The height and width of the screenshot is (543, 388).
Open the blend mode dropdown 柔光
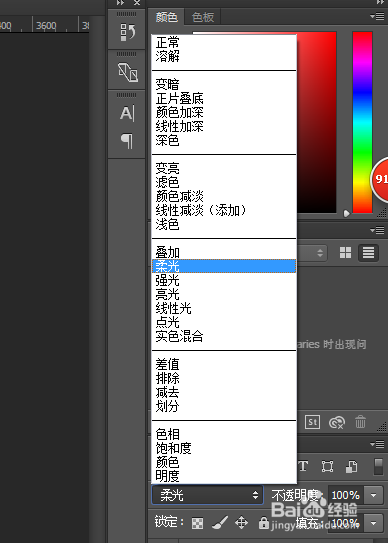[208, 495]
